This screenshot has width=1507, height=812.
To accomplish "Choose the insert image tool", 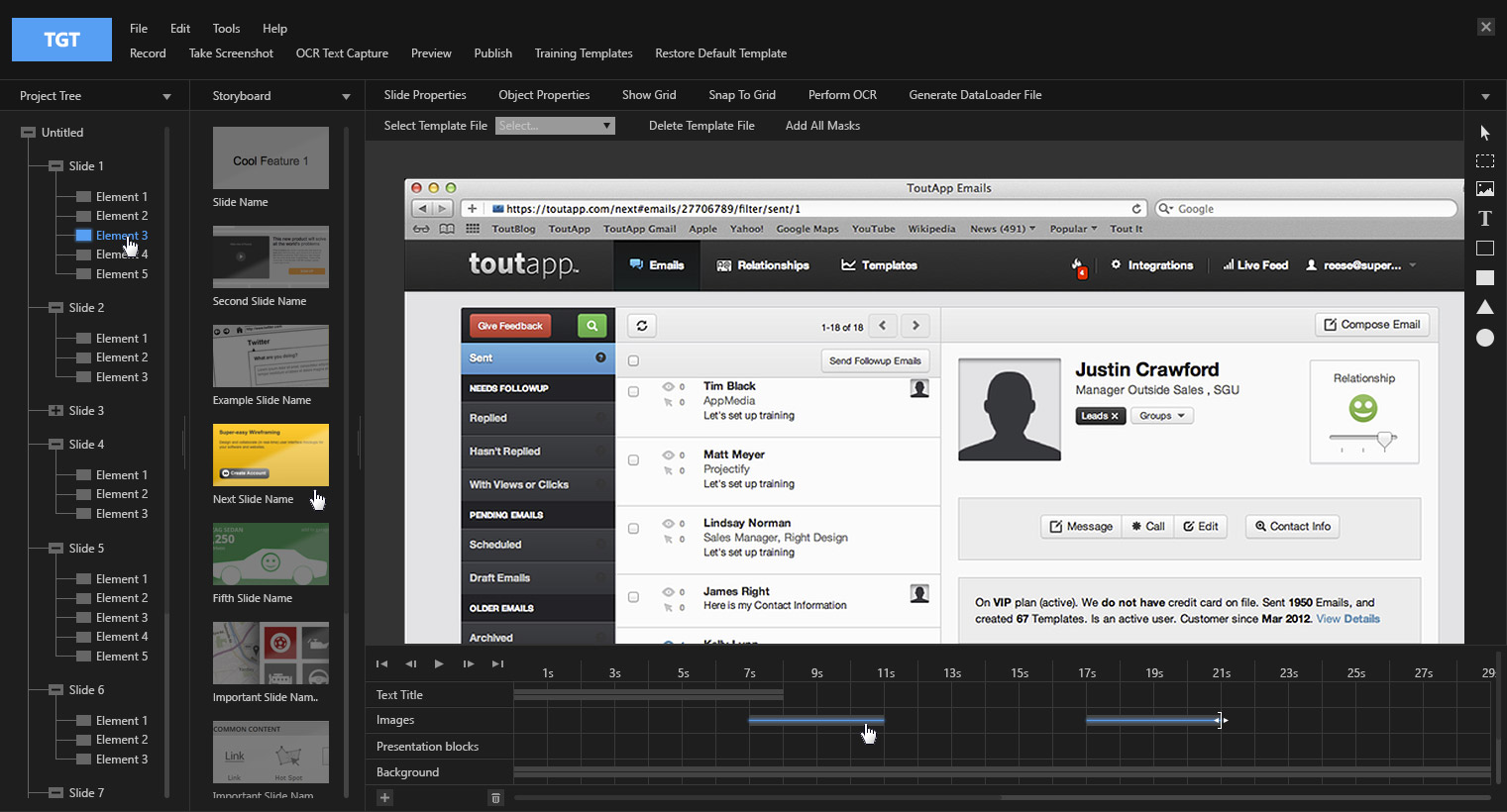I will (x=1484, y=189).
